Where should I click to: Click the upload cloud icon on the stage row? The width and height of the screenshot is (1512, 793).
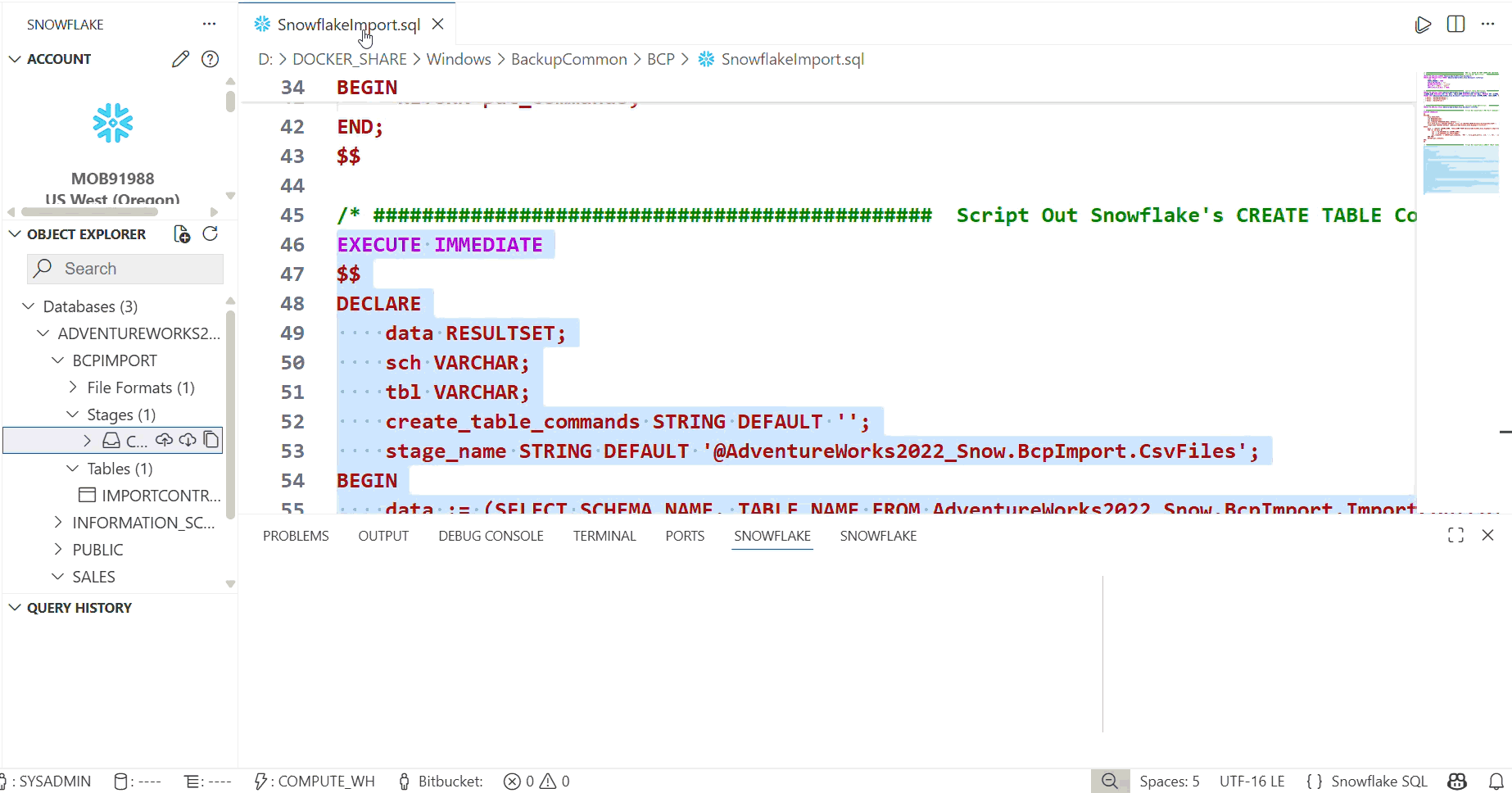[x=164, y=440]
